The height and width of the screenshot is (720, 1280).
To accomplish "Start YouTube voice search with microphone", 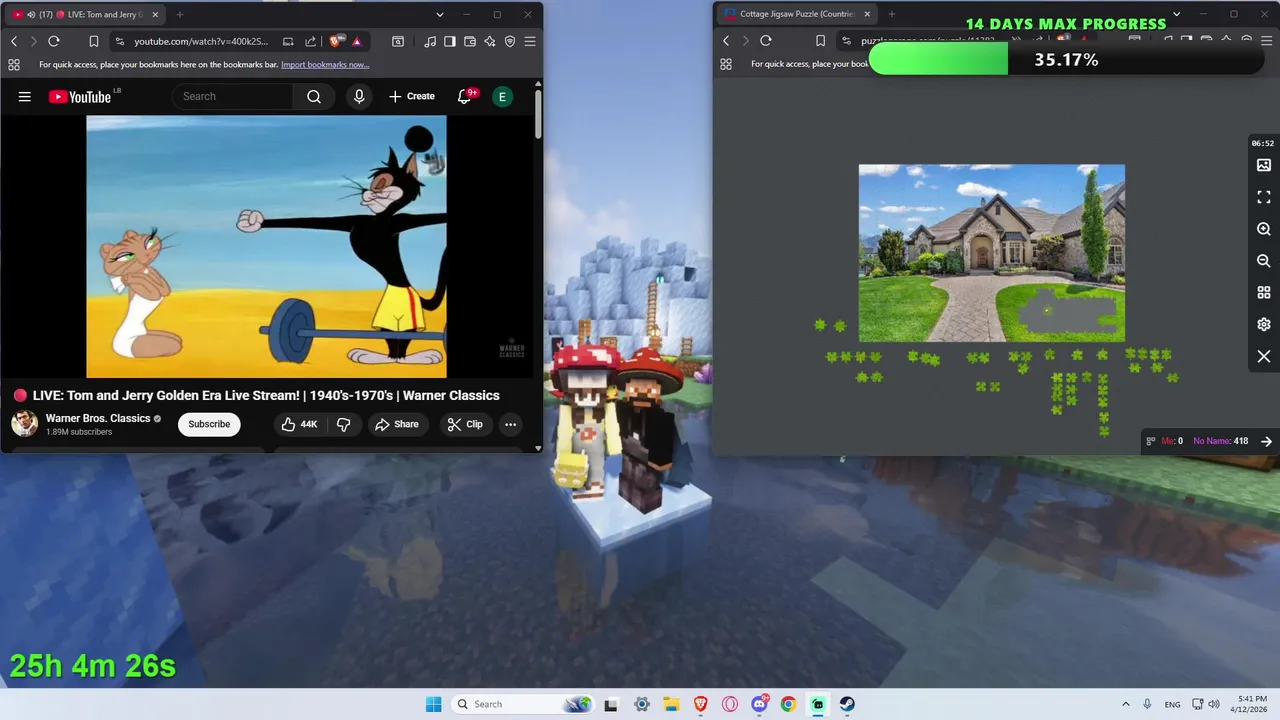I will click(x=359, y=97).
